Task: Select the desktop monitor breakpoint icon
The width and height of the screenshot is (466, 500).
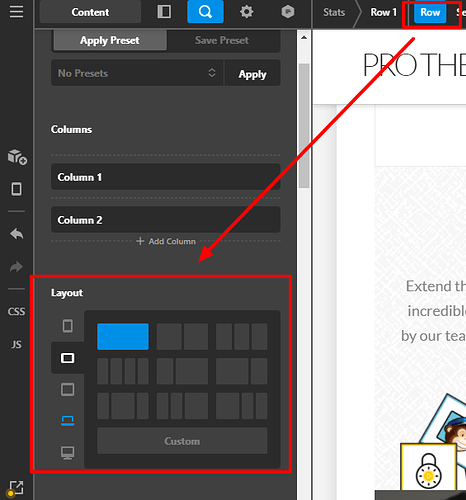Action: coord(68,453)
